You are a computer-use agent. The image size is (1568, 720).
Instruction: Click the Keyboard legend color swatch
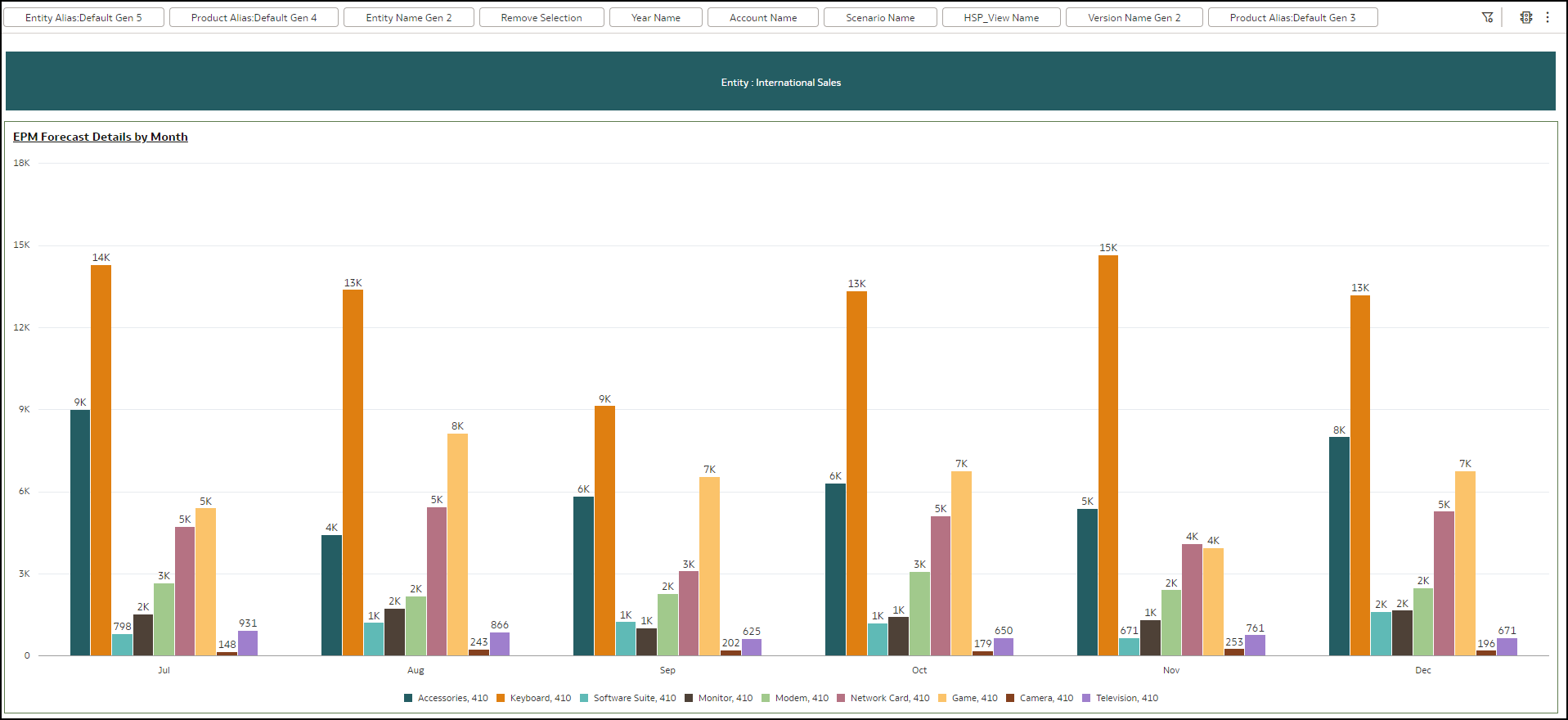tap(501, 698)
